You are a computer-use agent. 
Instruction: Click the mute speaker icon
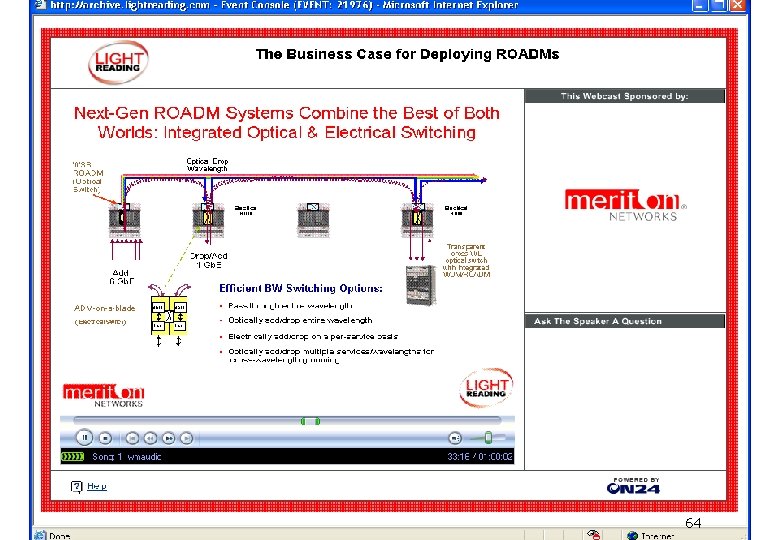[455, 438]
